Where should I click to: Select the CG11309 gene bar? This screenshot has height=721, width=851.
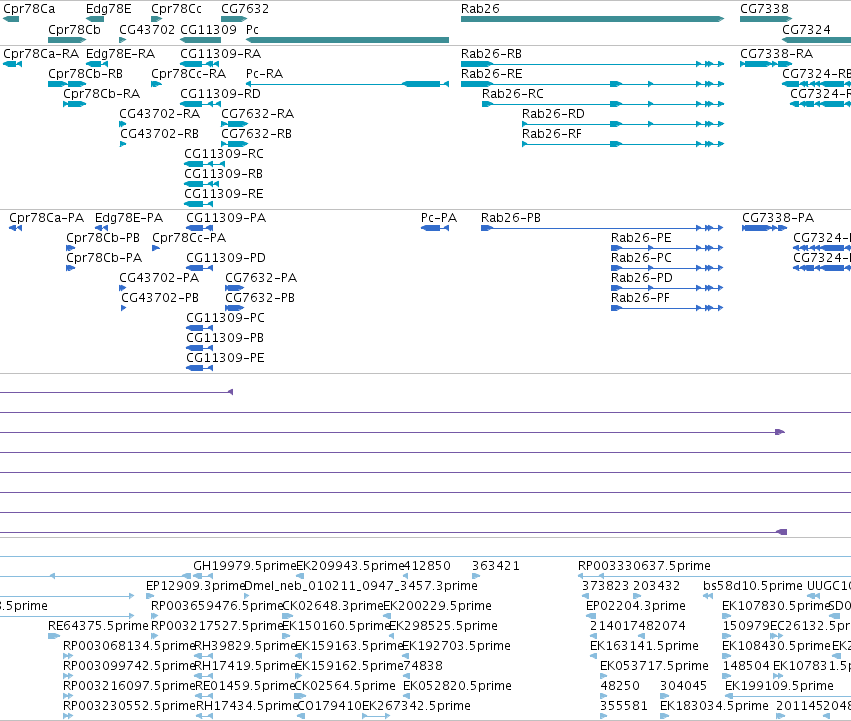[200, 40]
